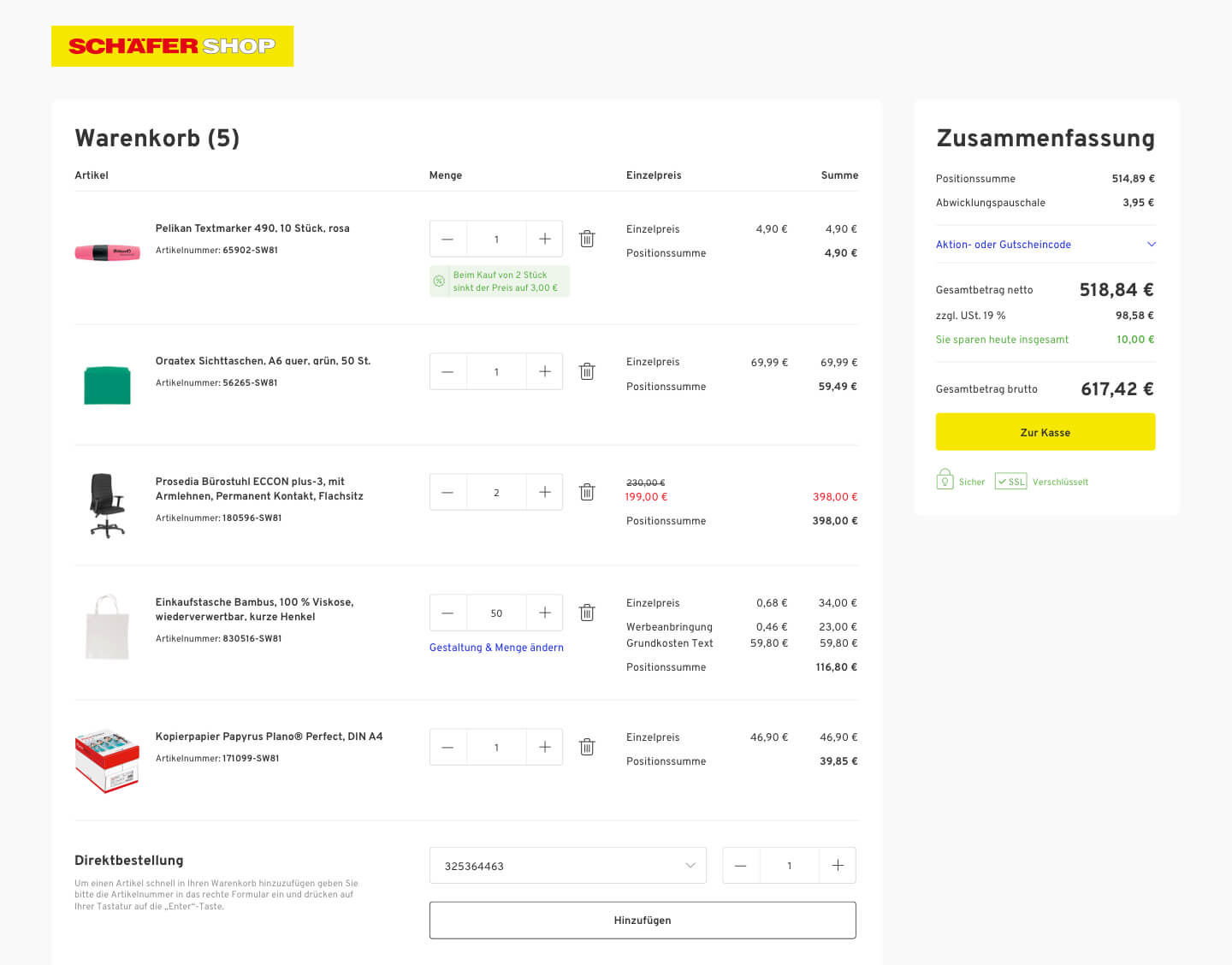Remove Kopierpapier Papyrus with trash icon
1232x965 pixels.
pos(587,747)
